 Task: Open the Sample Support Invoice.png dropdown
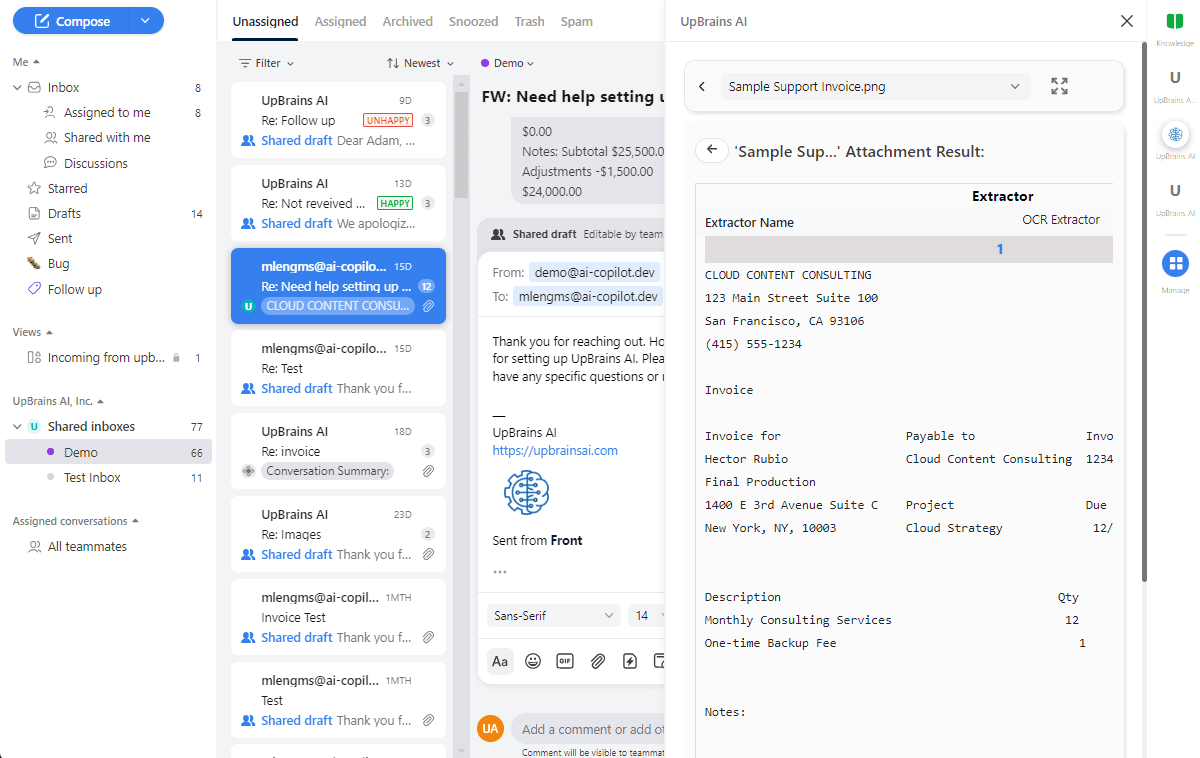tap(875, 87)
